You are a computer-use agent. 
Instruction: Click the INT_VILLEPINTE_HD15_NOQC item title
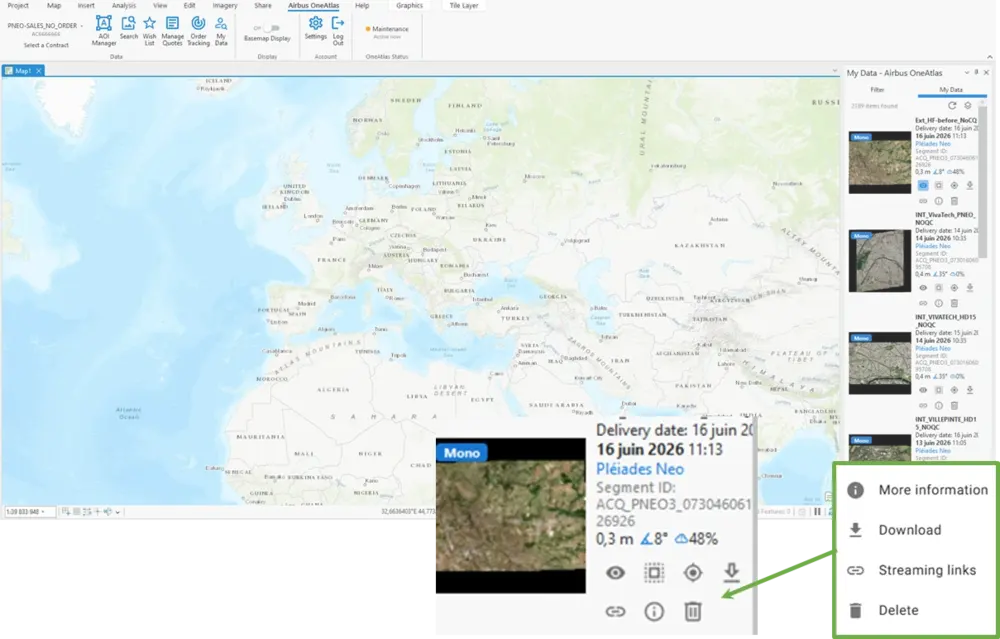pos(946,423)
